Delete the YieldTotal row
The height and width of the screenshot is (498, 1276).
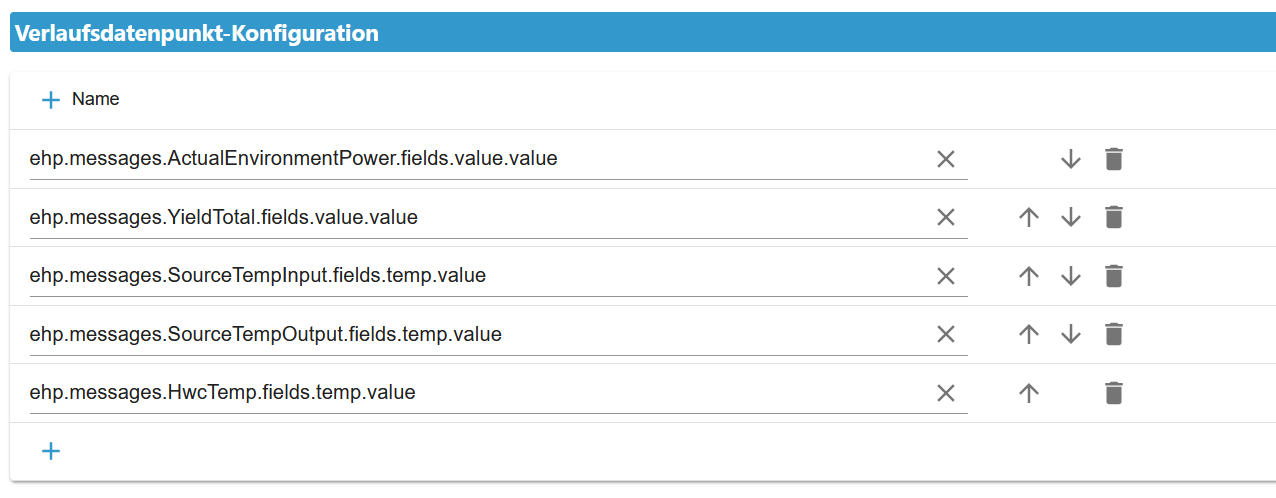click(x=1114, y=217)
